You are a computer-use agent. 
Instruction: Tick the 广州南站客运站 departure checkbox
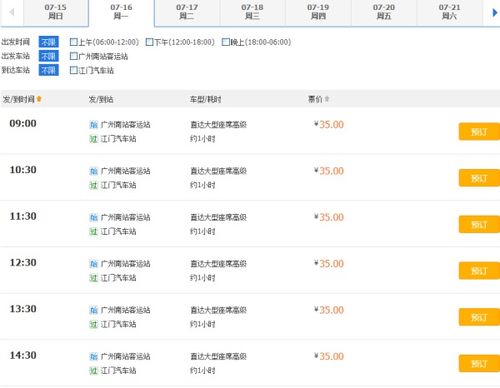tap(73, 56)
